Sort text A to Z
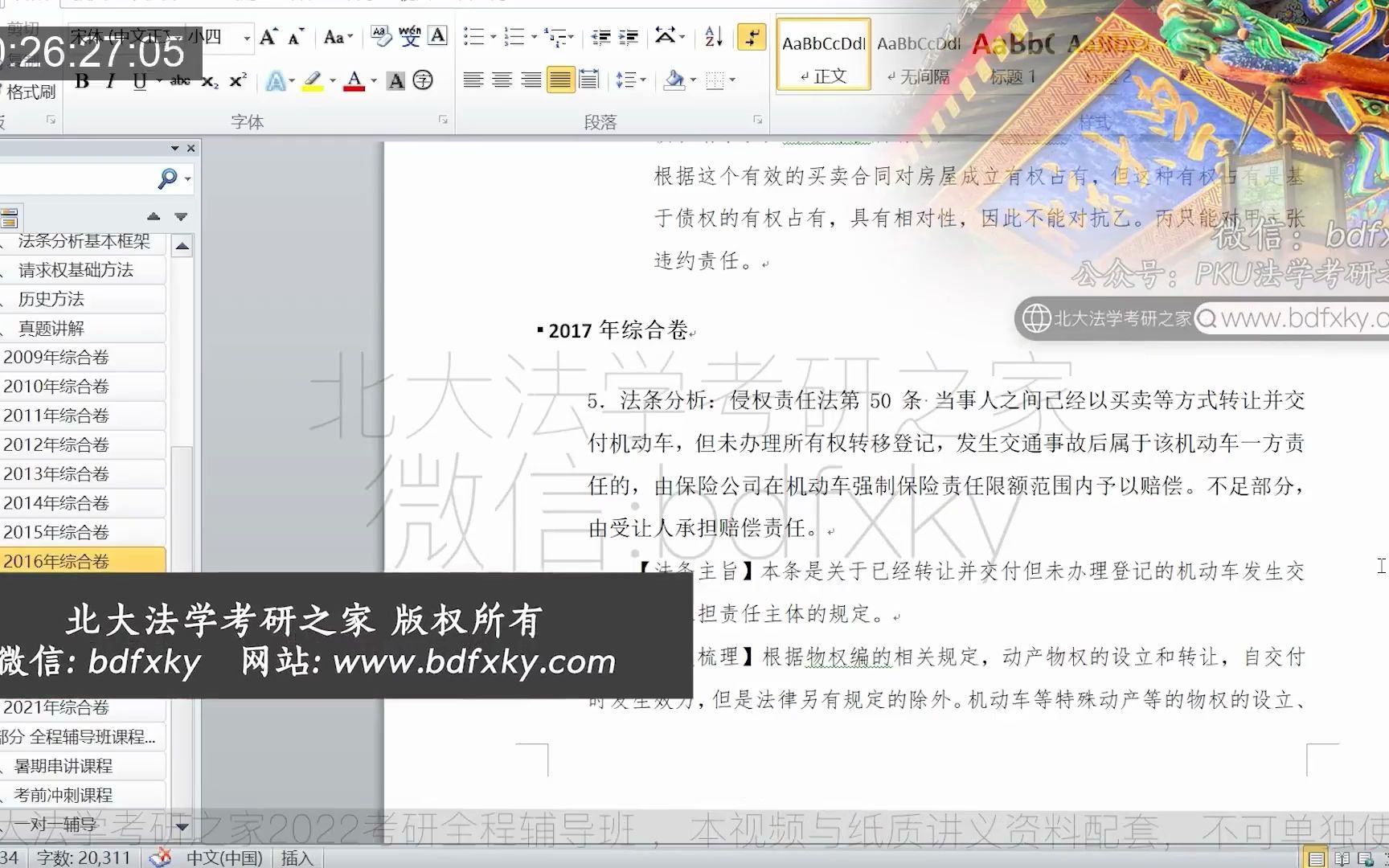Image resolution: width=1389 pixels, height=868 pixels. point(713,36)
